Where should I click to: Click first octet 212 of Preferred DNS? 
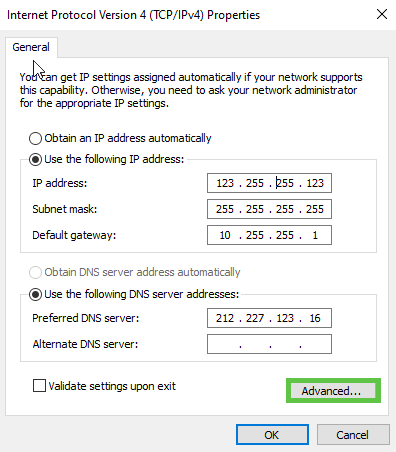tap(225, 318)
